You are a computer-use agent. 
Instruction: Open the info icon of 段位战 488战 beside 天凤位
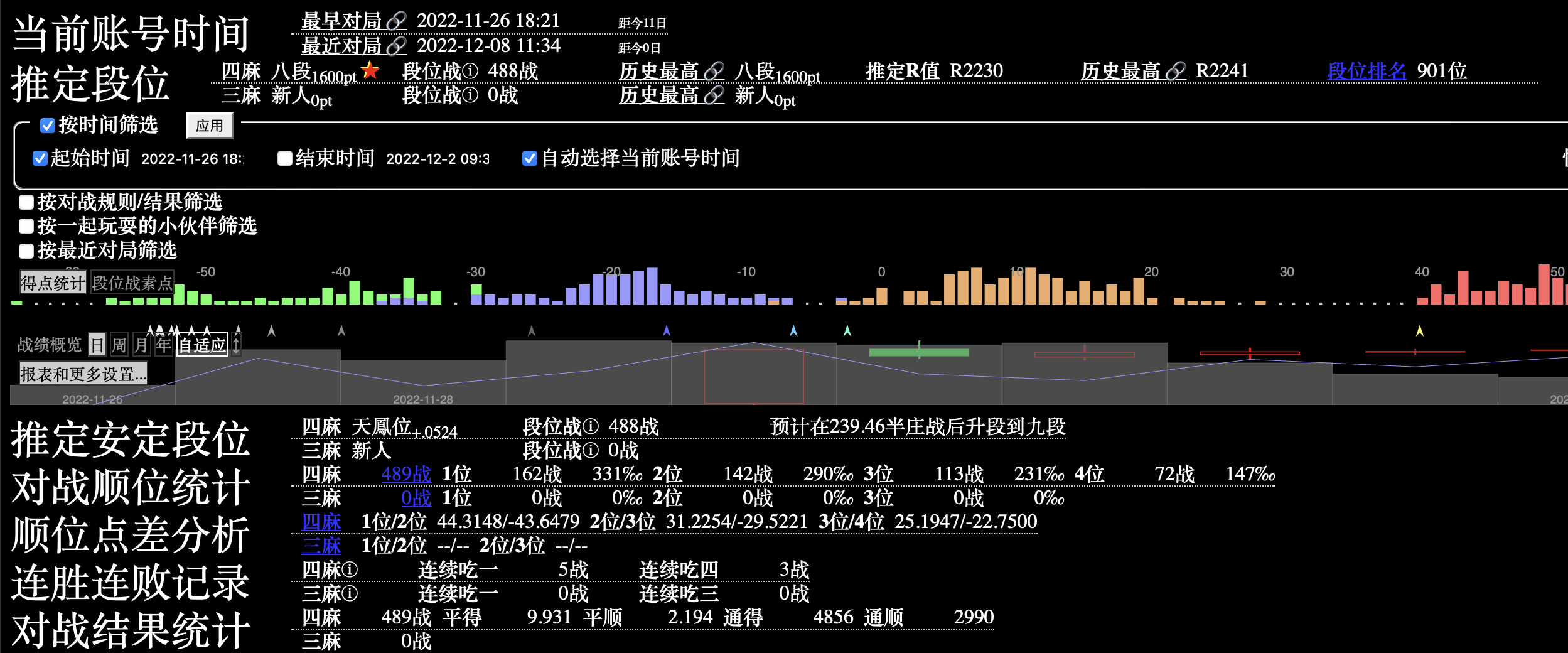click(590, 427)
